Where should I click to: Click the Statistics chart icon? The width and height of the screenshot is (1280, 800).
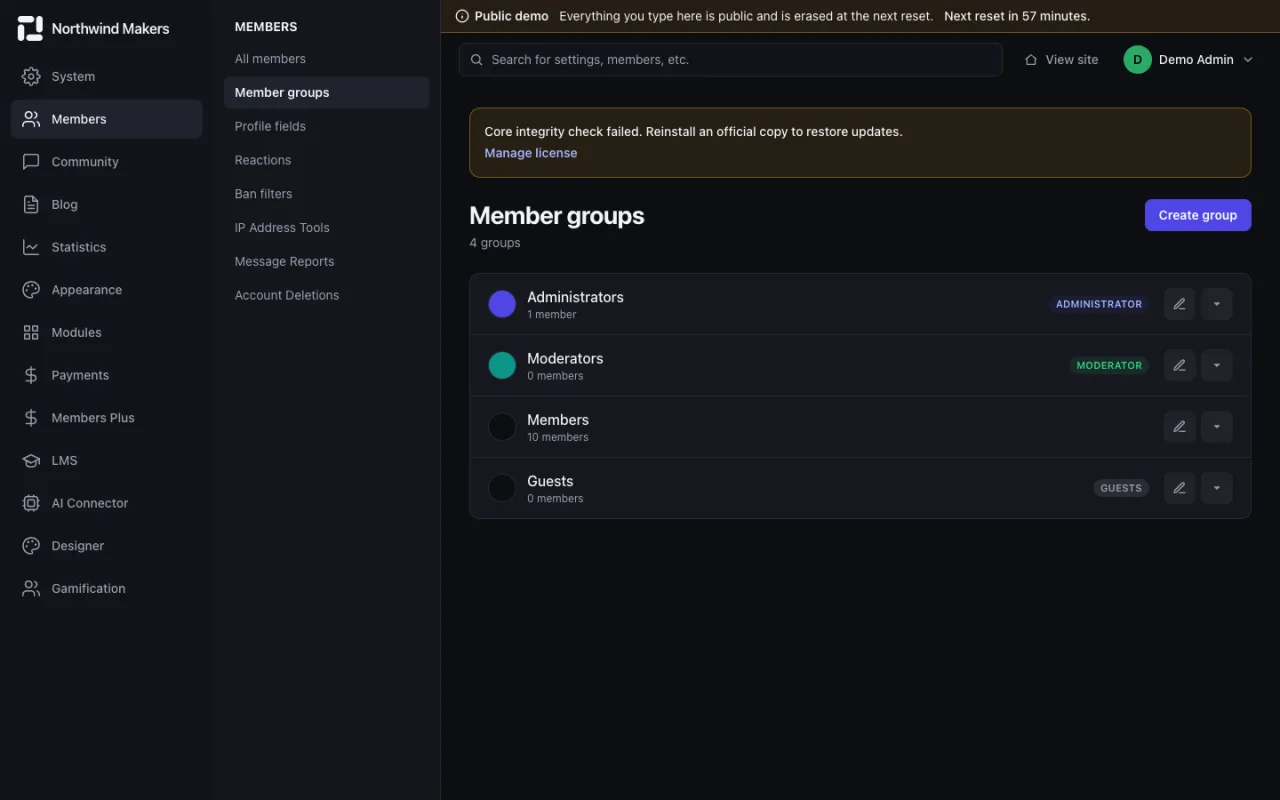coord(31,247)
